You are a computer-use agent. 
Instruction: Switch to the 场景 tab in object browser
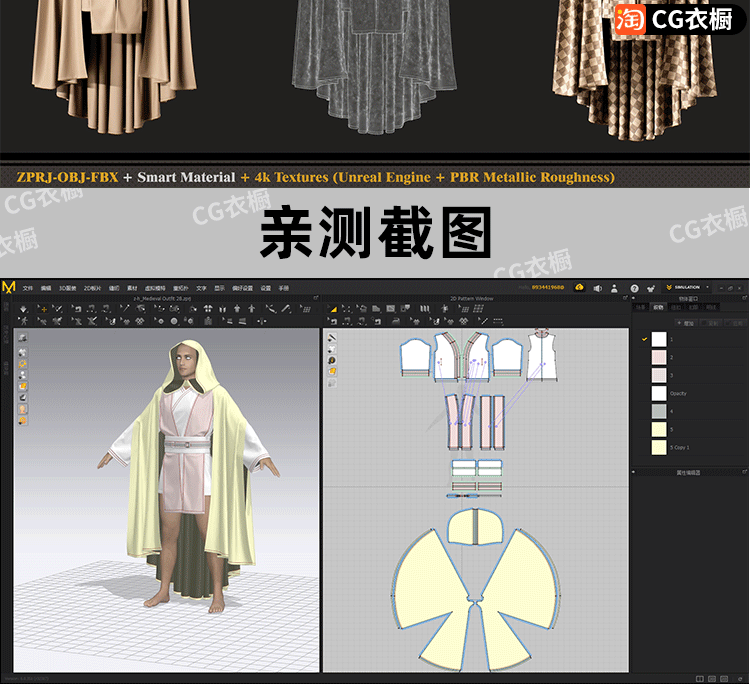point(640,307)
